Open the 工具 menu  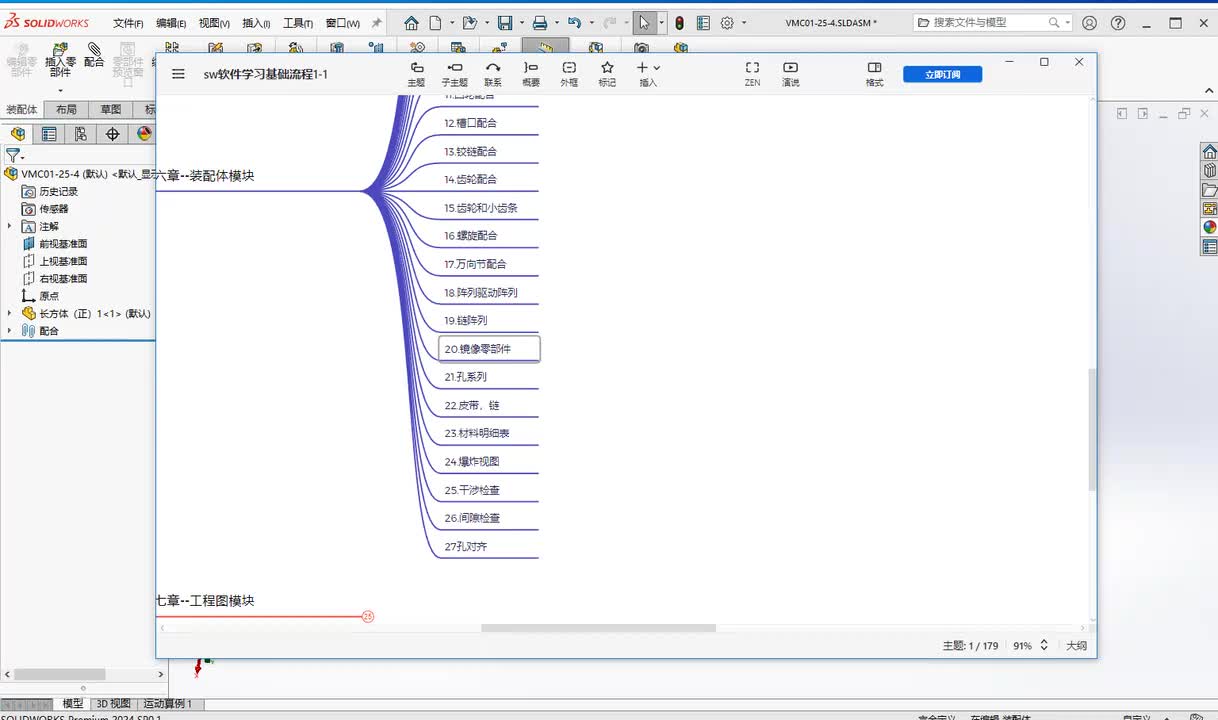click(297, 23)
